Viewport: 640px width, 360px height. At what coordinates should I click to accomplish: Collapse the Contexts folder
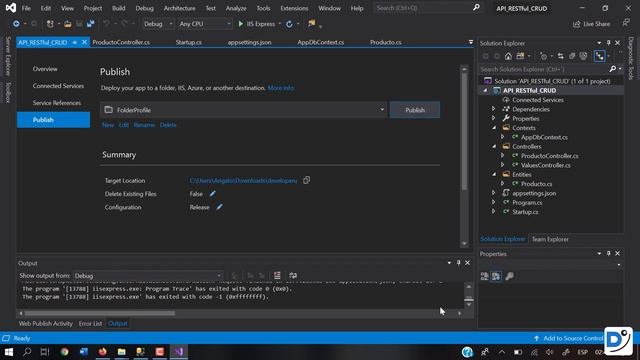tap(494, 128)
